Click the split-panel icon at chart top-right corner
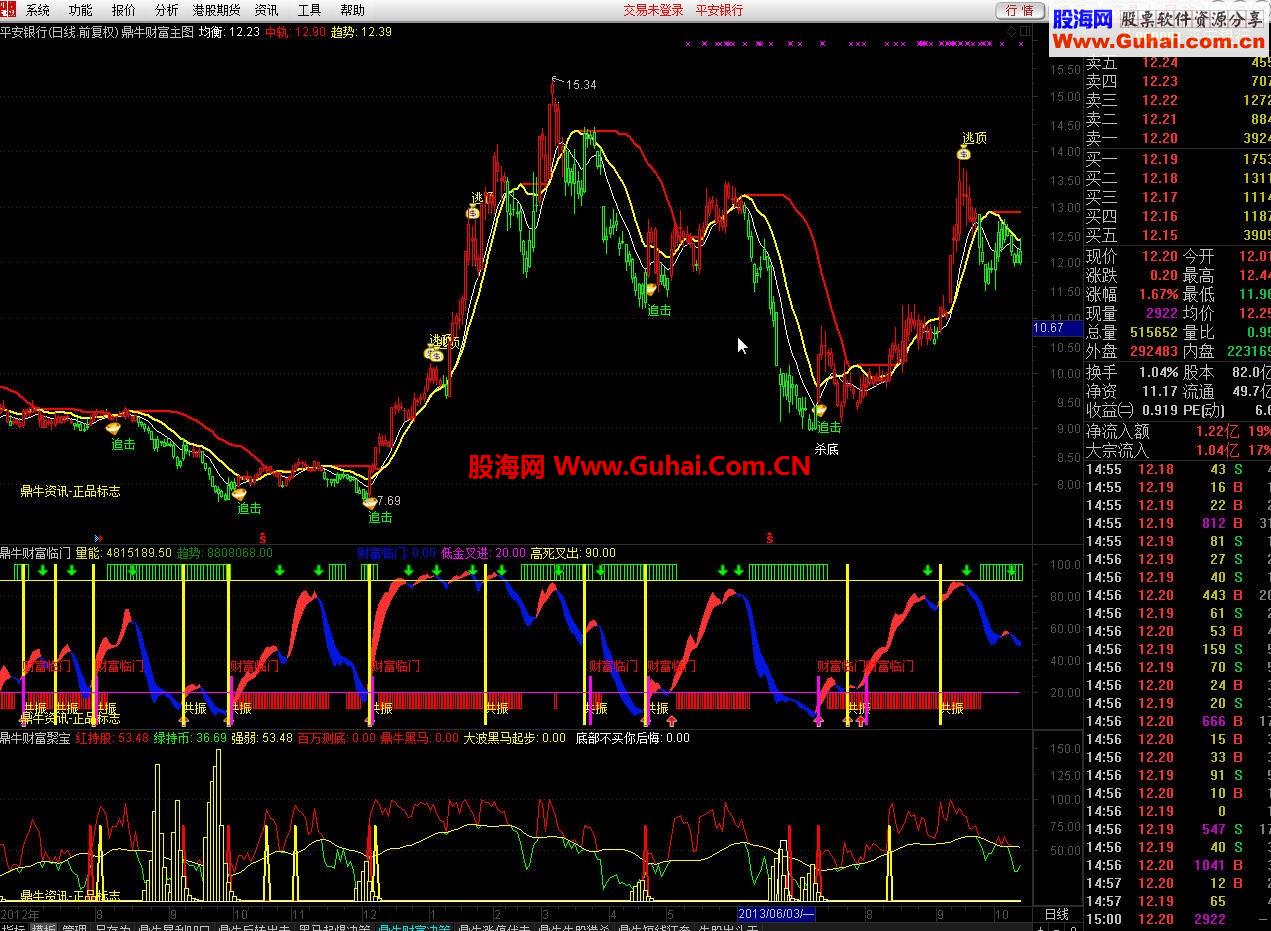This screenshot has width=1271, height=931. point(1025,32)
